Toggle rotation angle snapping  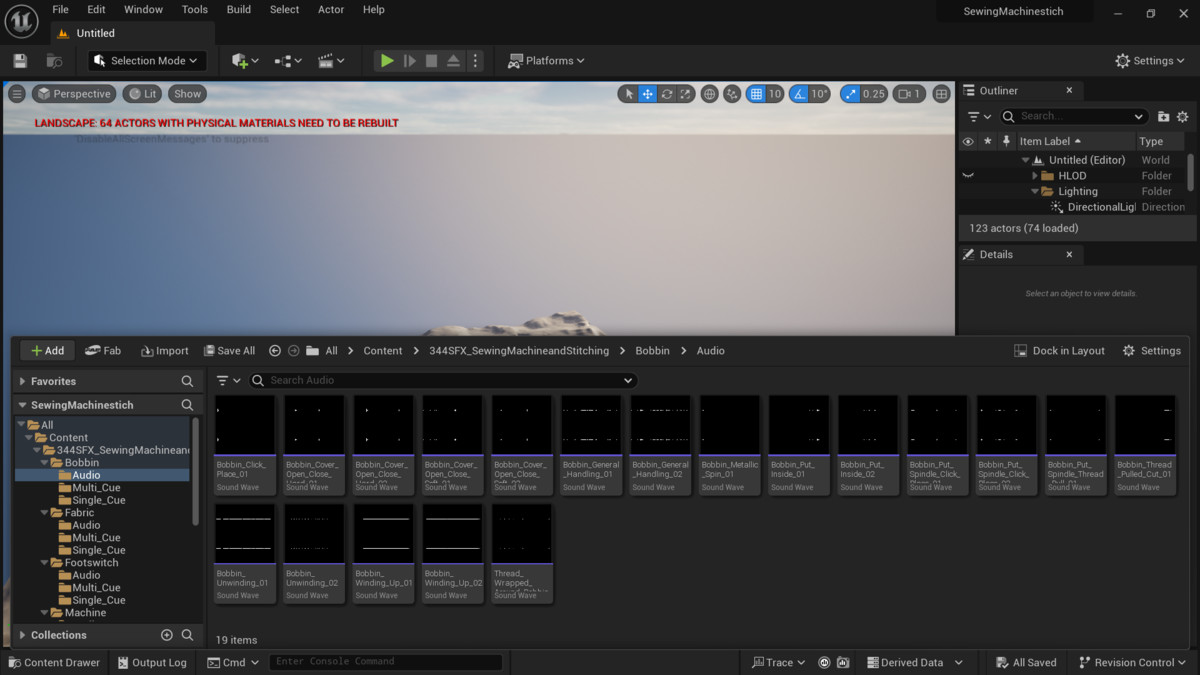tap(798, 94)
